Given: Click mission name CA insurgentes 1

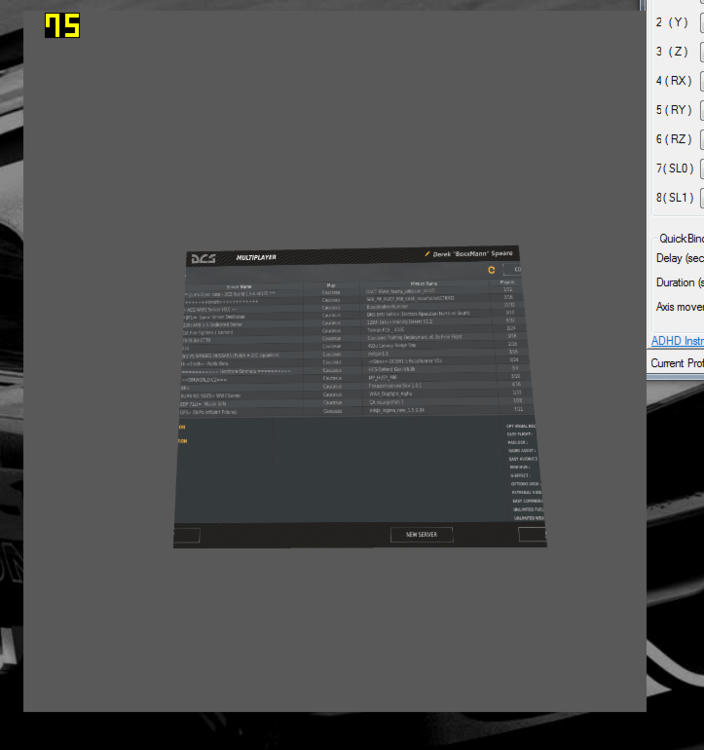Looking at the screenshot, I should click(x=386, y=402).
